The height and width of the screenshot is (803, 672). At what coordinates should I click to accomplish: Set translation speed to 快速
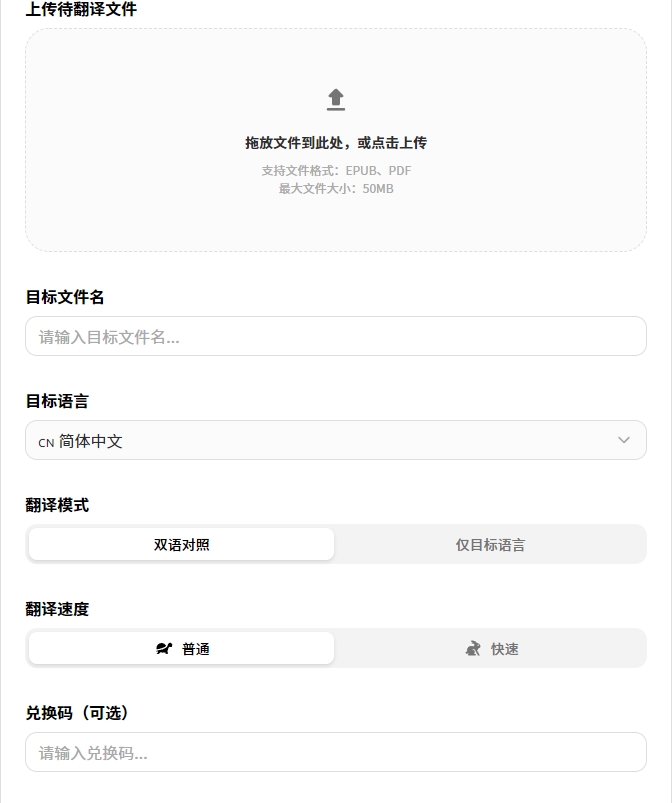coord(504,649)
